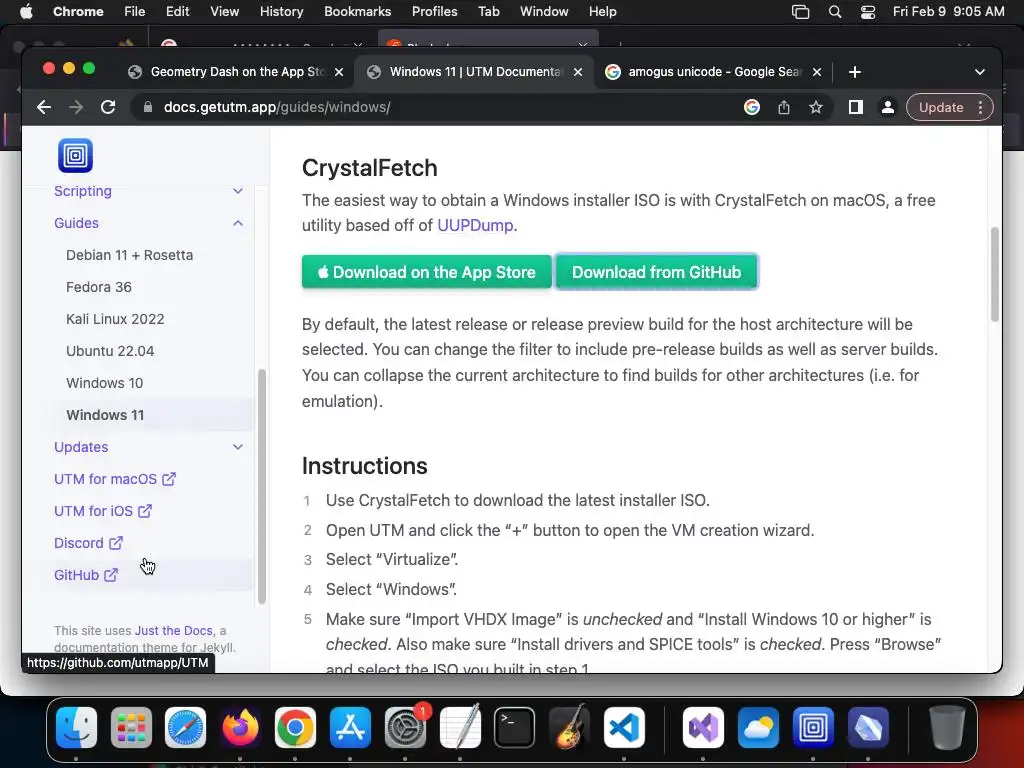The width and height of the screenshot is (1024, 768).
Task: Open the Profiles menu
Action: coord(434,12)
